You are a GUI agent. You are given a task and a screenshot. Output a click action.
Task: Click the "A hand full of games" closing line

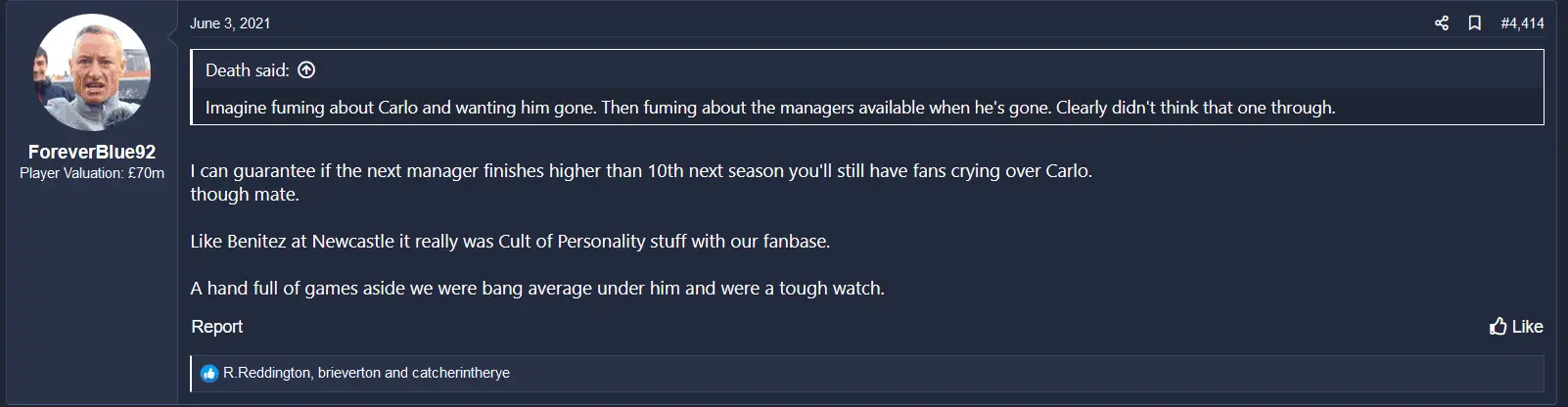tap(536, 289)
